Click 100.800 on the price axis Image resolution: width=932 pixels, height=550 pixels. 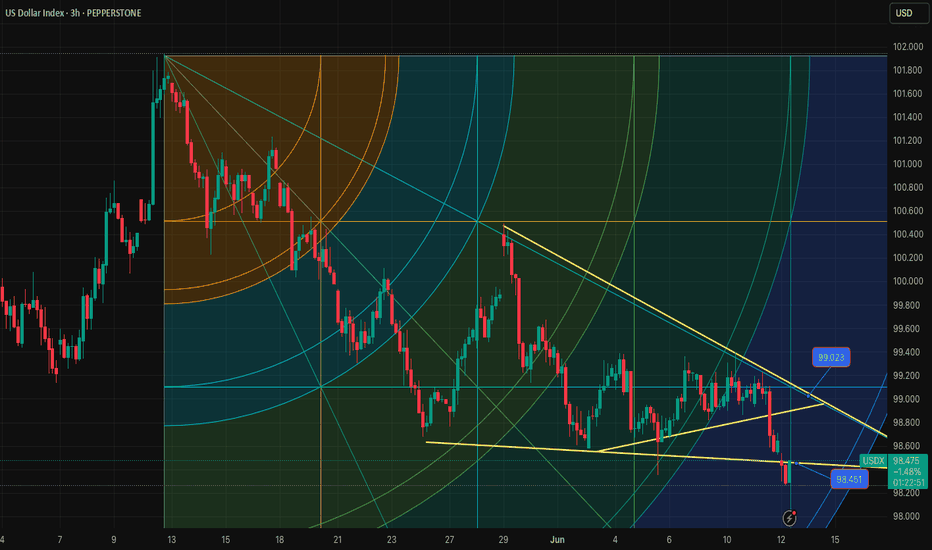(908, 187)
